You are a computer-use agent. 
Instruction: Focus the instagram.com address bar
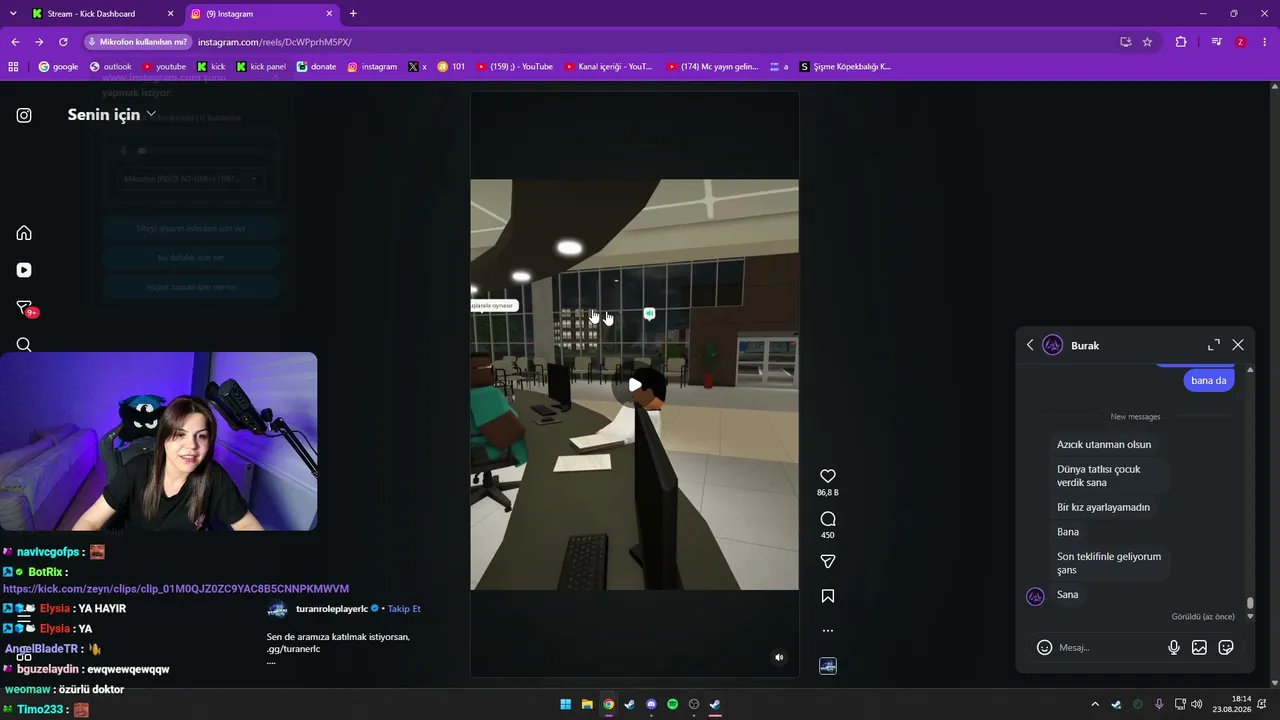(640, 42)
